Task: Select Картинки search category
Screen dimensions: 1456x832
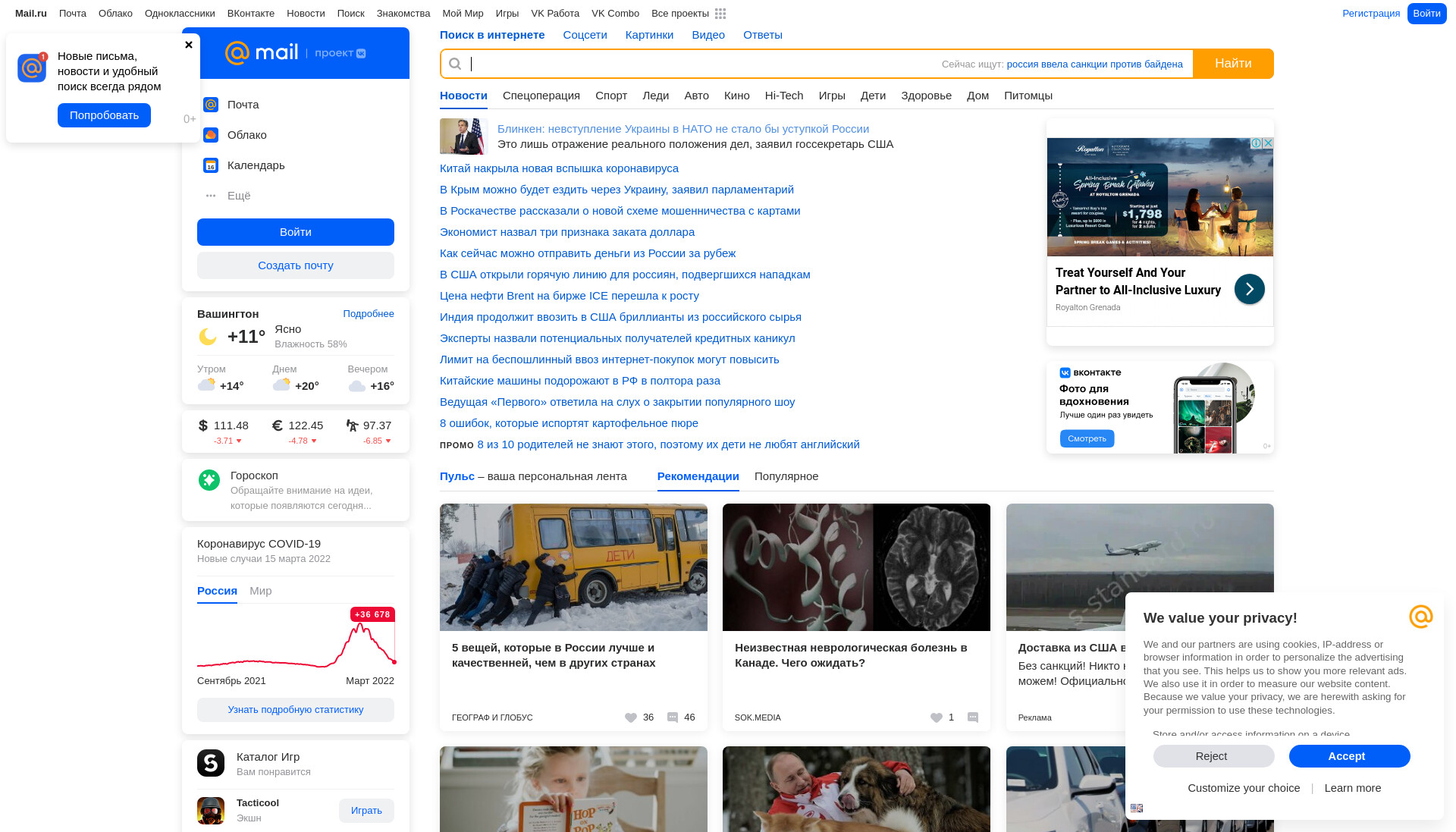Action: click(649, 35)
